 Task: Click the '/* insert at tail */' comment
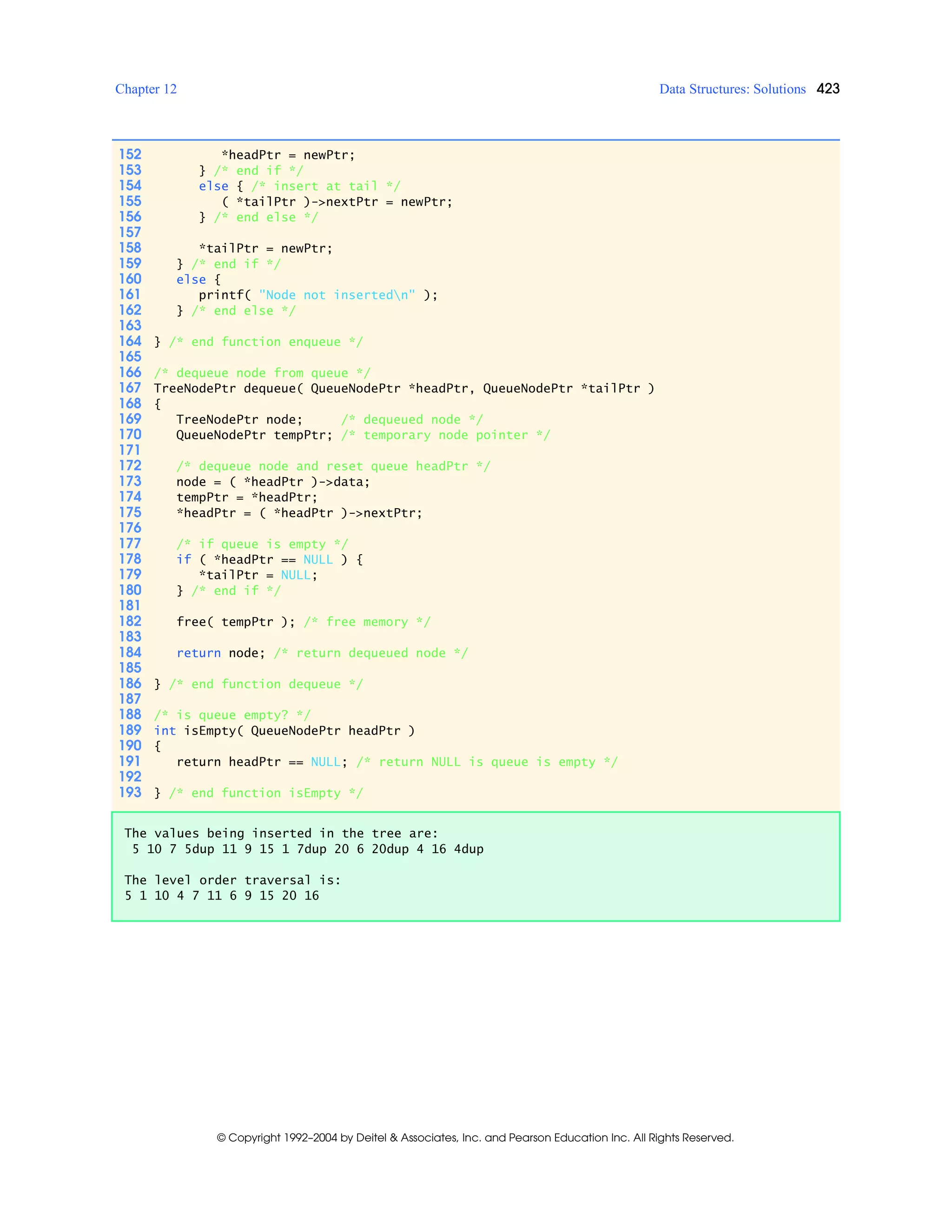pyautogui.click(x=326, y=186)
